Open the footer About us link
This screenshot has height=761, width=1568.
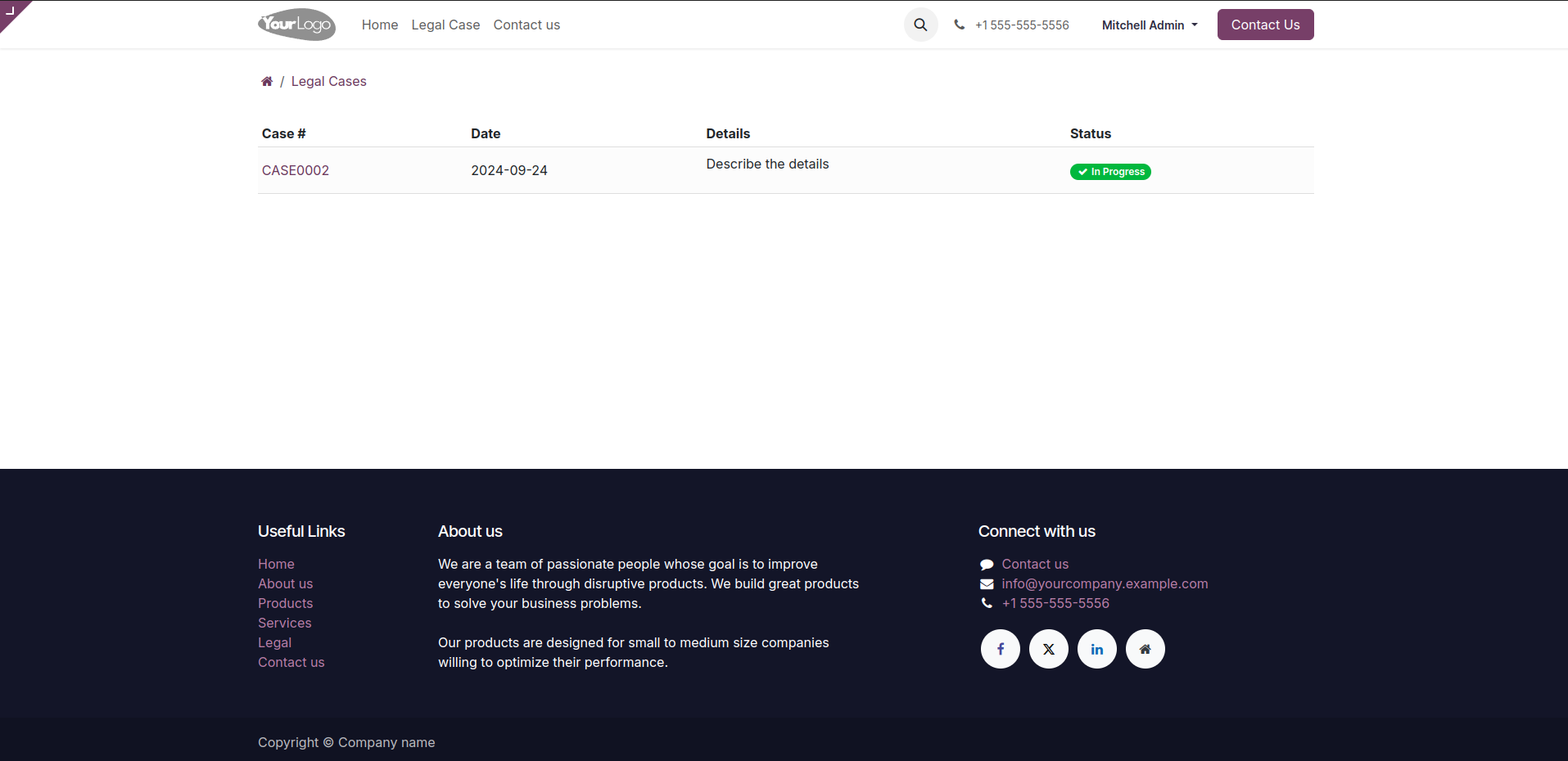[x=285, y=583]
